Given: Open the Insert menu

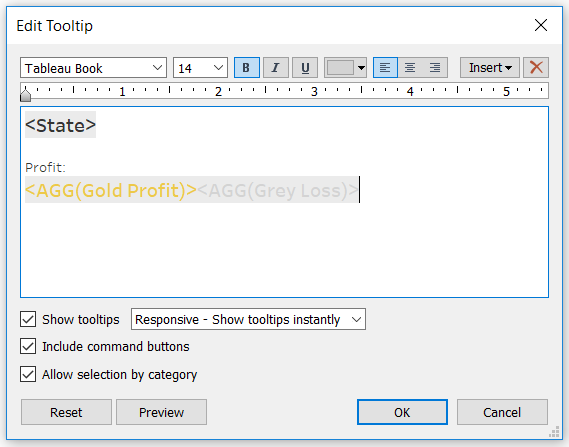Looking at the screenshot, I should tap(490, 67).
